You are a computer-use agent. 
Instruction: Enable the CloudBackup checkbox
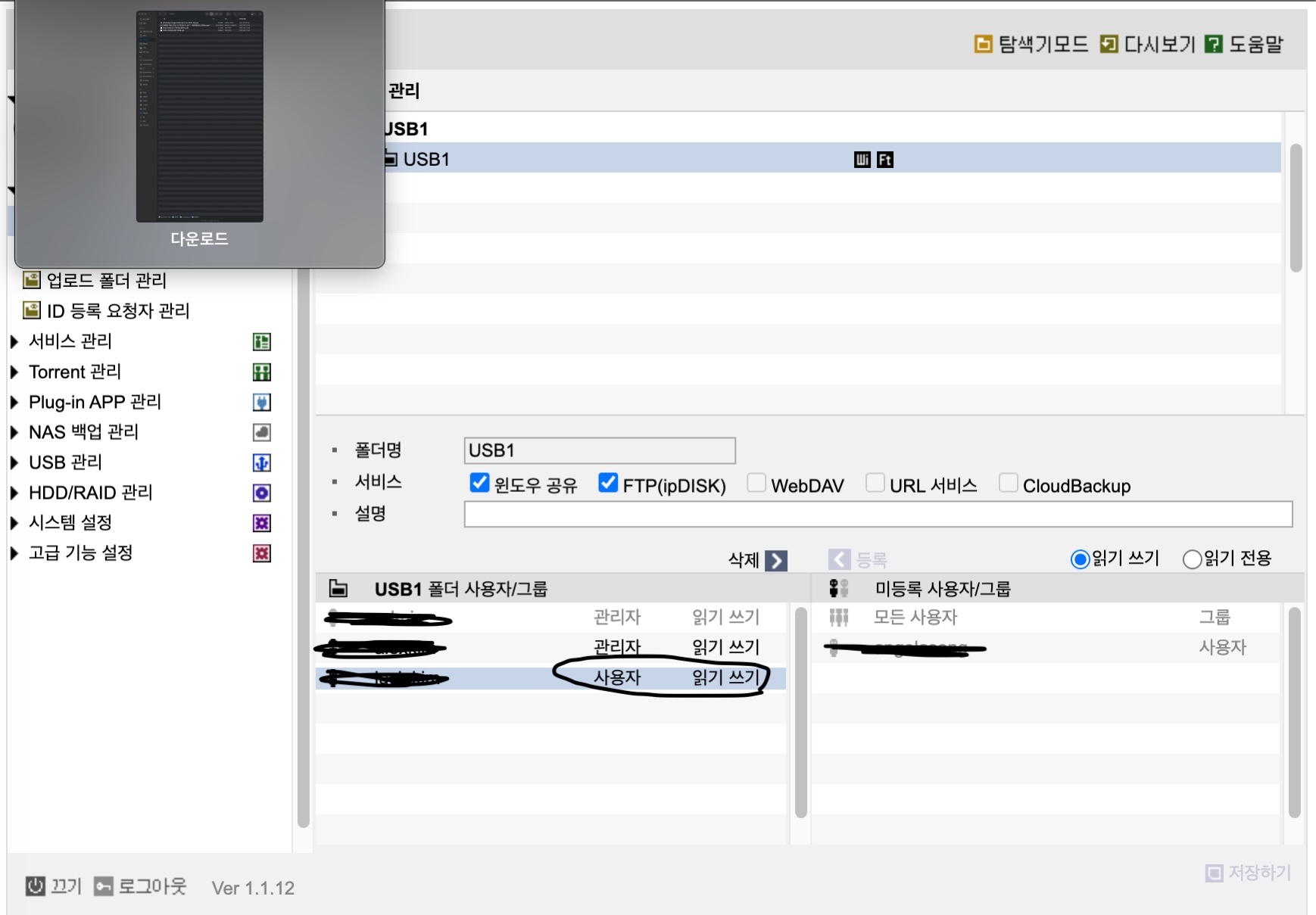pos(1008,483)
